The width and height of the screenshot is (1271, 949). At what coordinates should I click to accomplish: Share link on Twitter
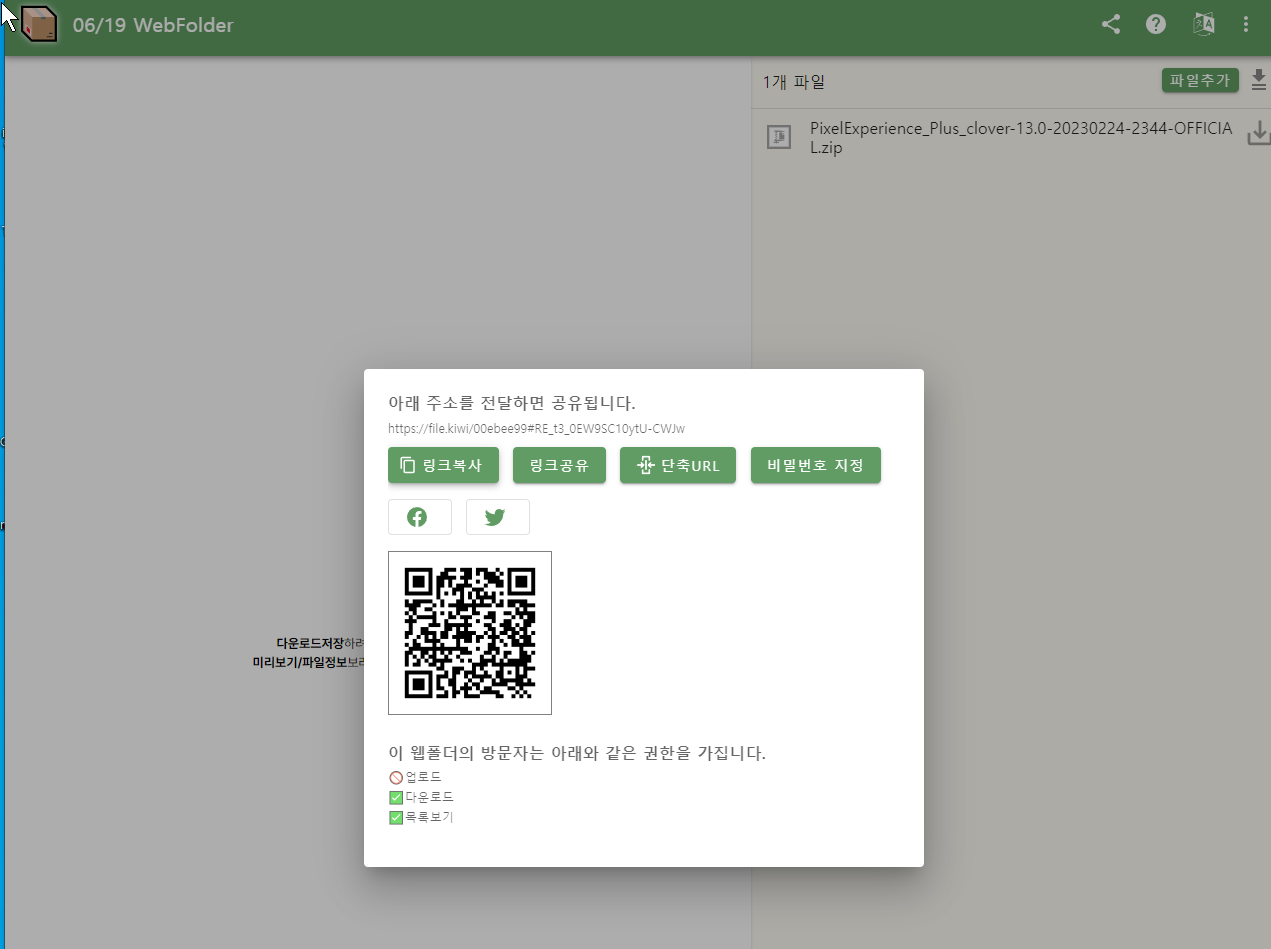[497, 517]
